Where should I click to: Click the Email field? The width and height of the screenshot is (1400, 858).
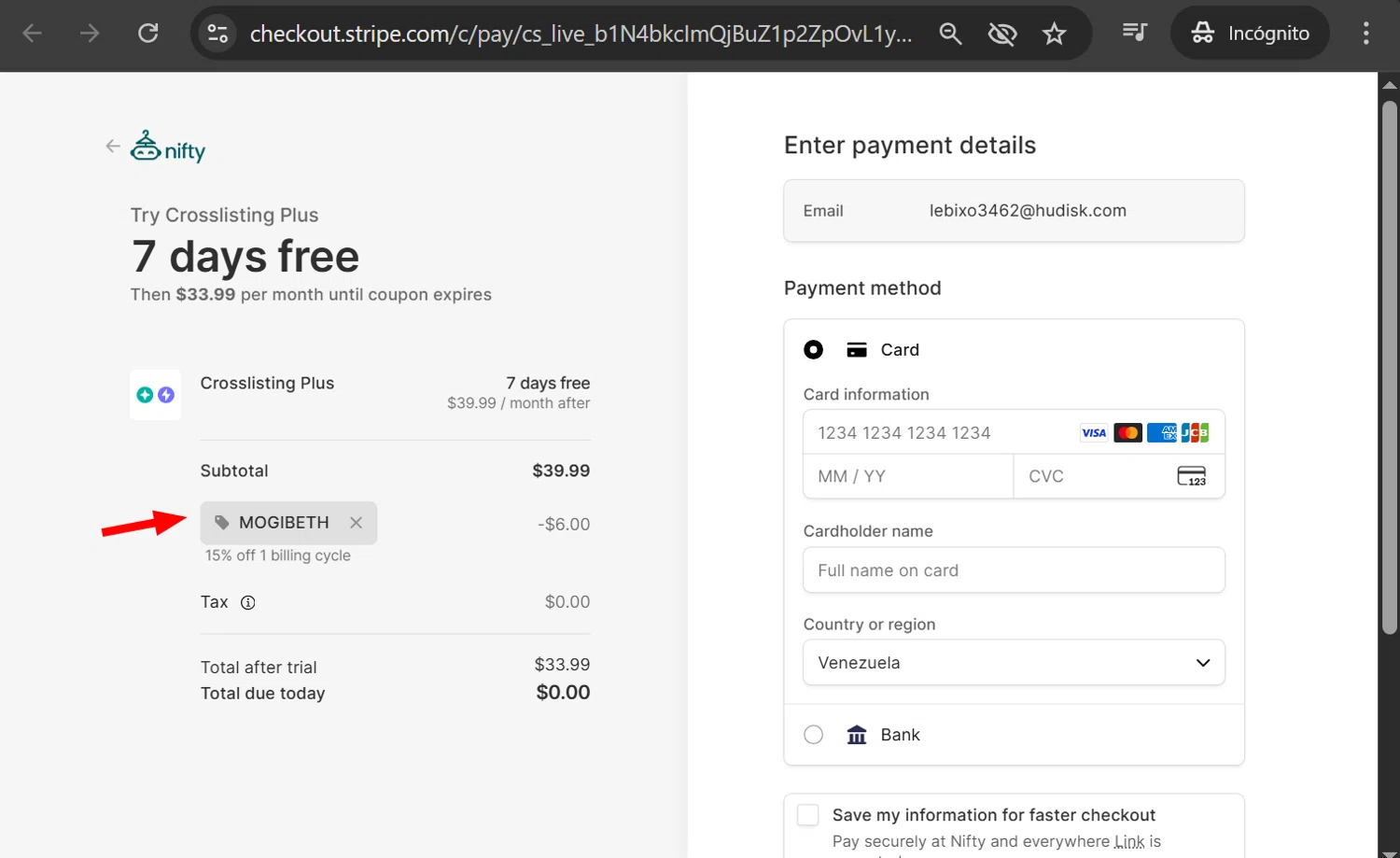pos(1014,211)
